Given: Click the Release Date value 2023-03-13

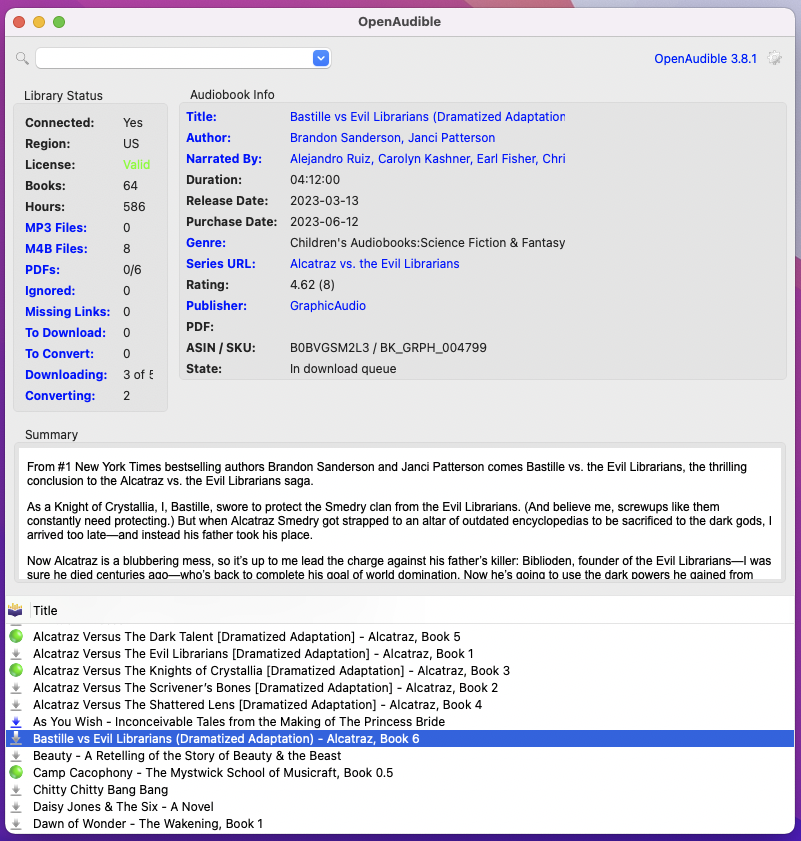Looking at the screenshot, I should pyautogui.click(x=325, y=201).
